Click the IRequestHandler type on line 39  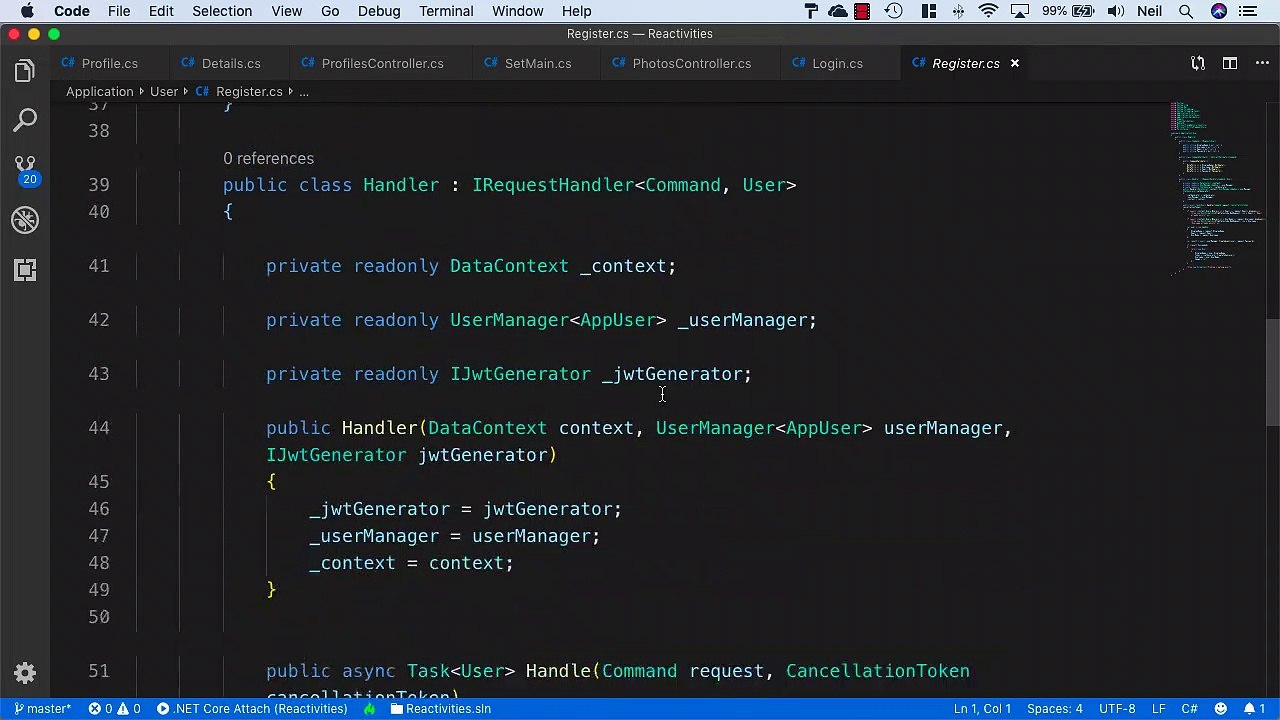tap(553, 185)
